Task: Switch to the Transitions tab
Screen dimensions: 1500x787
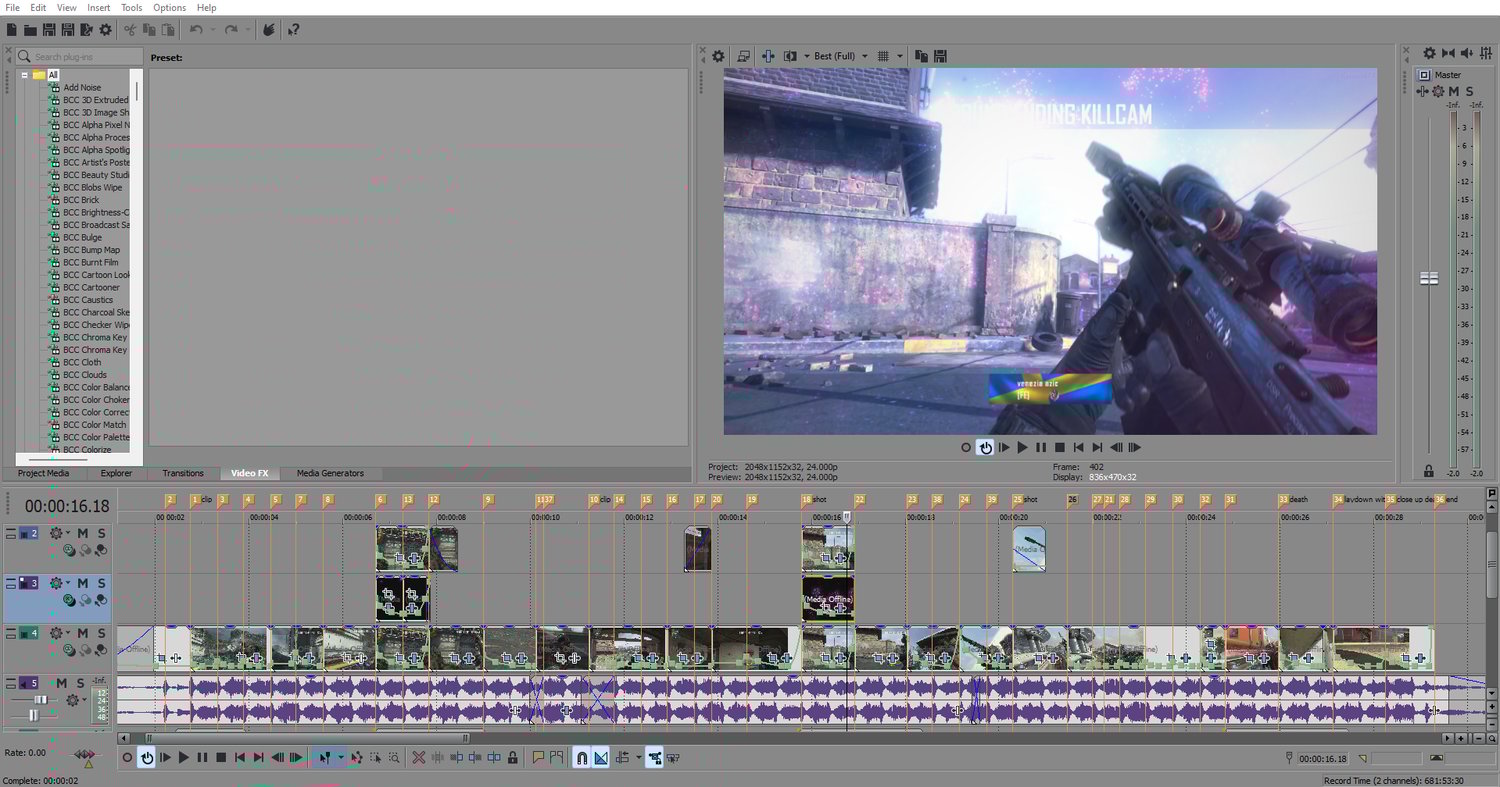Action: pos(183,473)
